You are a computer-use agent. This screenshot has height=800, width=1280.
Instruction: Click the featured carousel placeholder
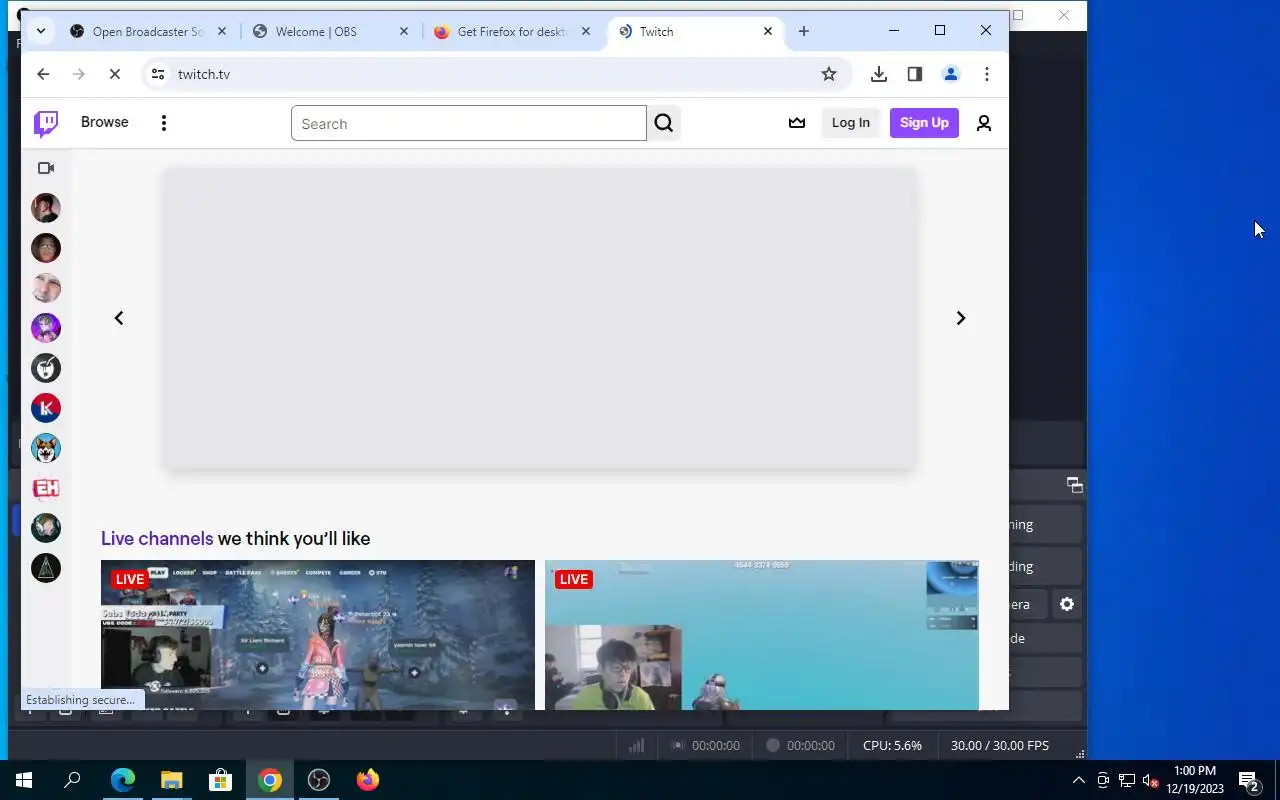[539, 318]
